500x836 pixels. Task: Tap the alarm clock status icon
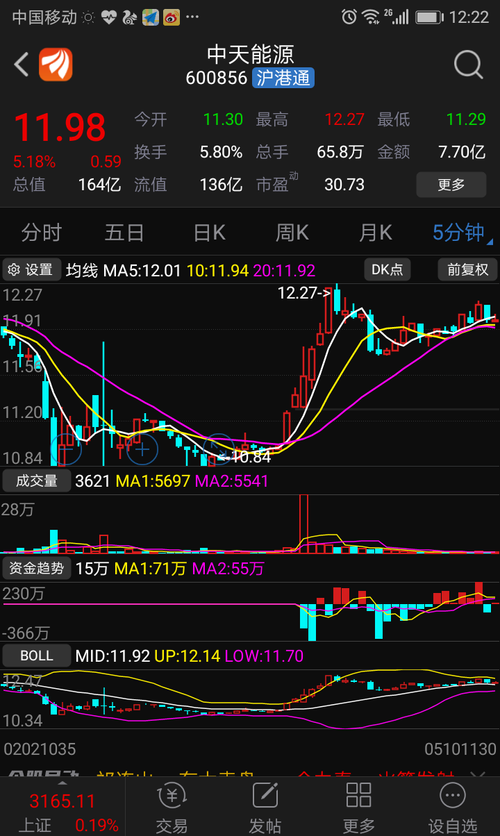[x=349, y=17]
